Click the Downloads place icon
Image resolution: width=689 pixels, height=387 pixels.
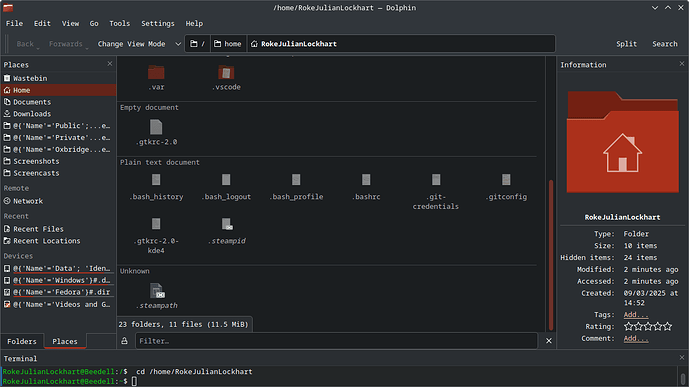[7, 114]
